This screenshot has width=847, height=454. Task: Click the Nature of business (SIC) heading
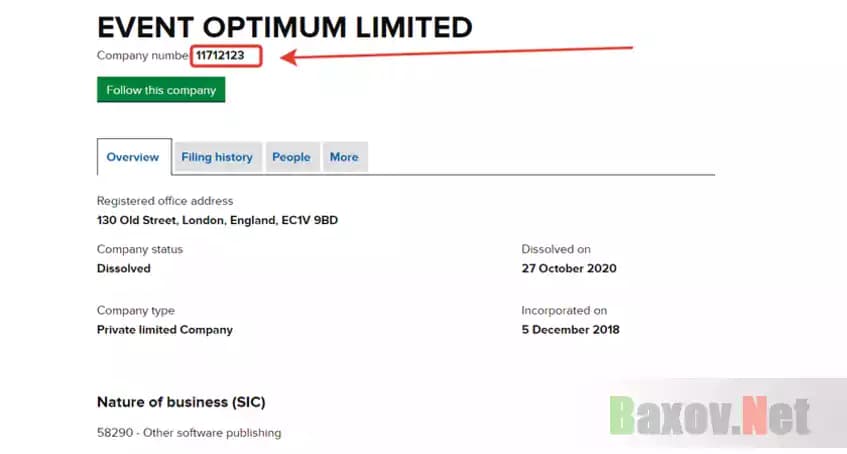[x=181, y=402]
